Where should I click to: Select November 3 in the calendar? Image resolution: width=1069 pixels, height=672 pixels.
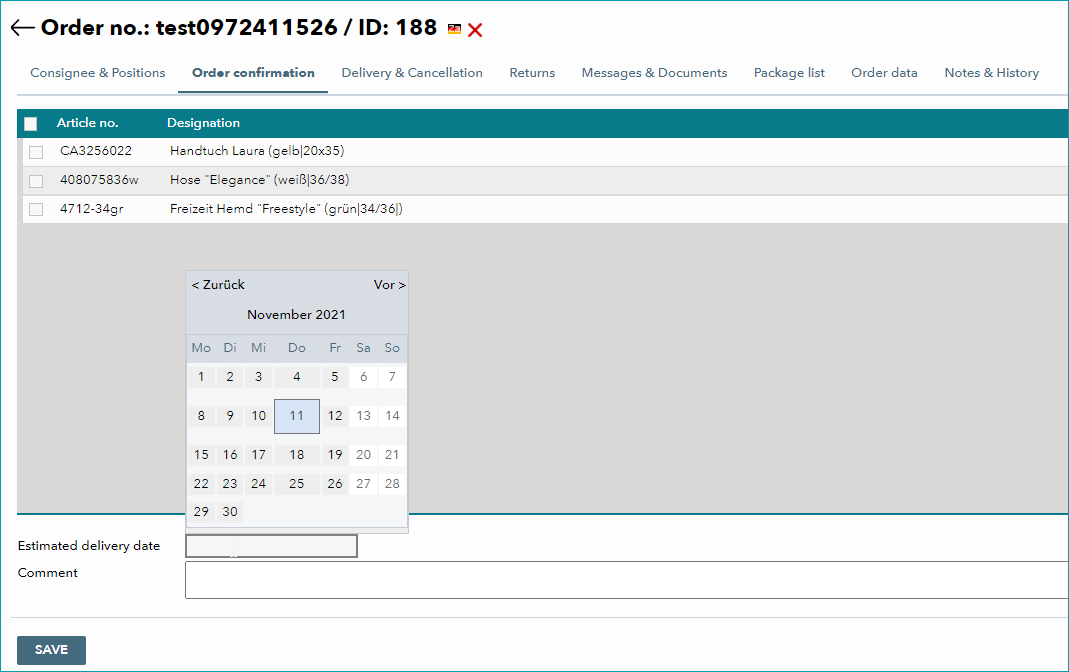258,377
